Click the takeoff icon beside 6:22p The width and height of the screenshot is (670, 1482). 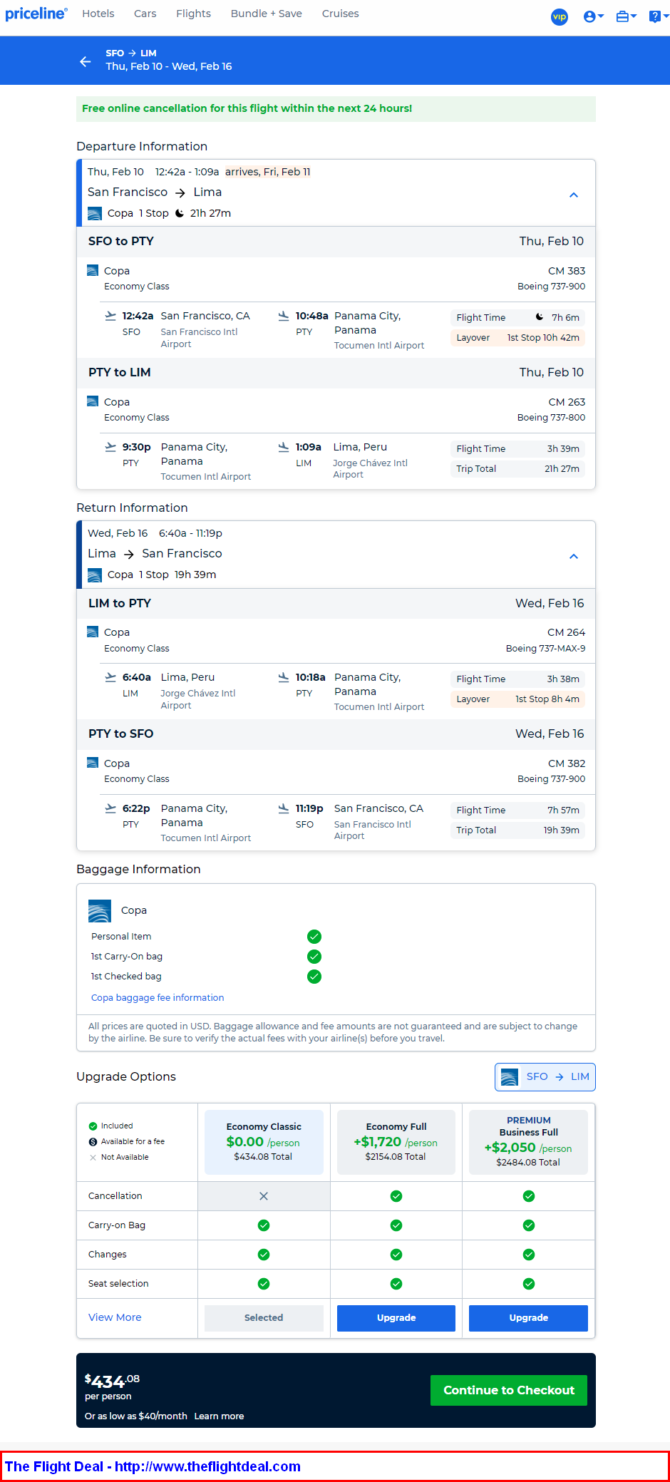click(110, 808)
